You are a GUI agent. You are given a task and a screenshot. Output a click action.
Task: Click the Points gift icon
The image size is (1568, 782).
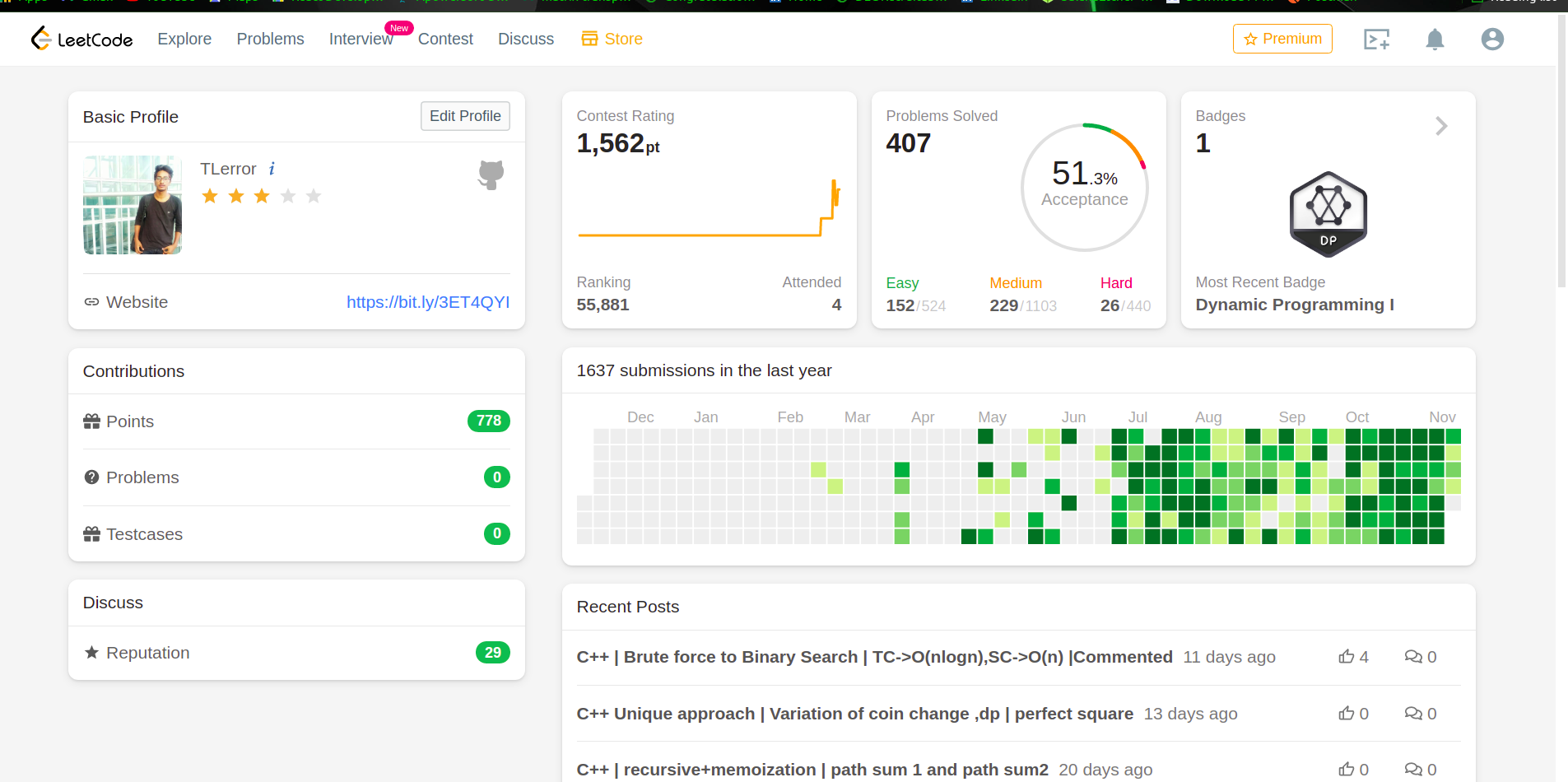click(91, 421)
